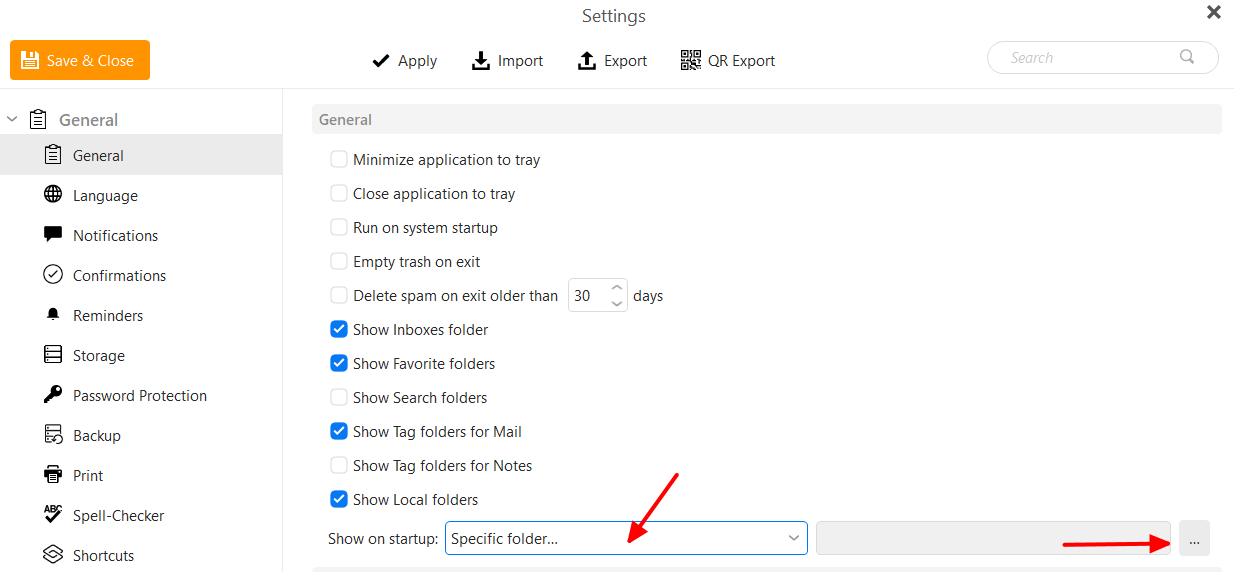The image size is (1234, 572).
Task: Click the settings Search field
Action: (x=1102, y=57)
